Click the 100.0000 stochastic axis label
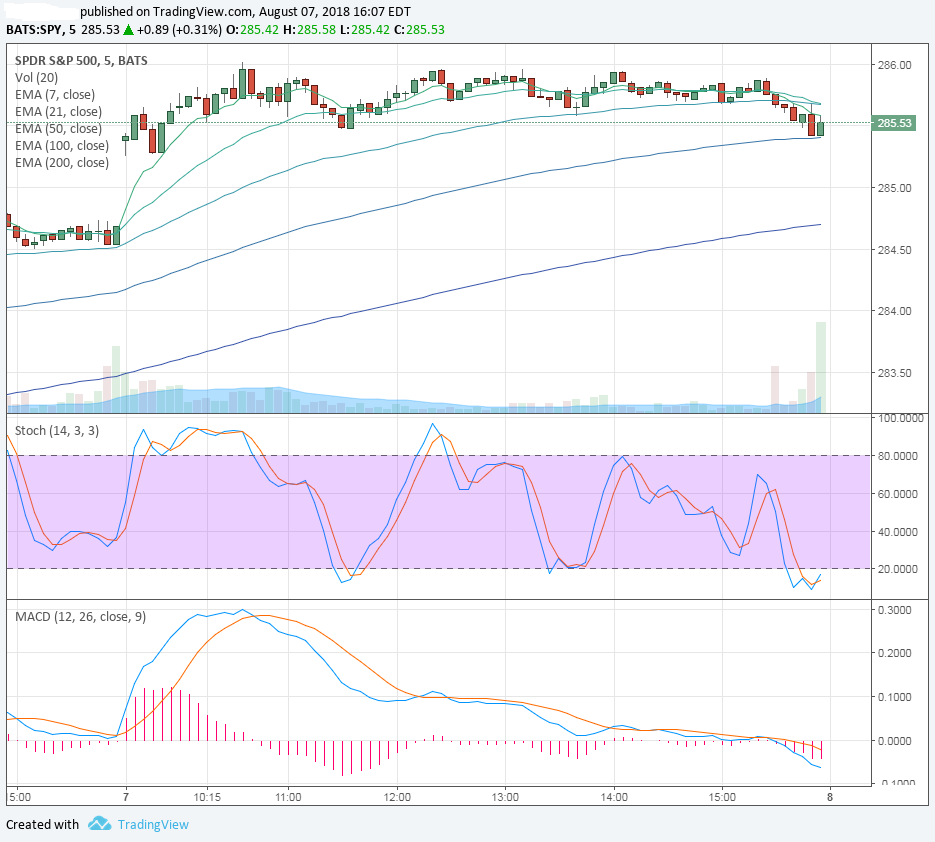The image size is (935, 842). pos(900,419)
